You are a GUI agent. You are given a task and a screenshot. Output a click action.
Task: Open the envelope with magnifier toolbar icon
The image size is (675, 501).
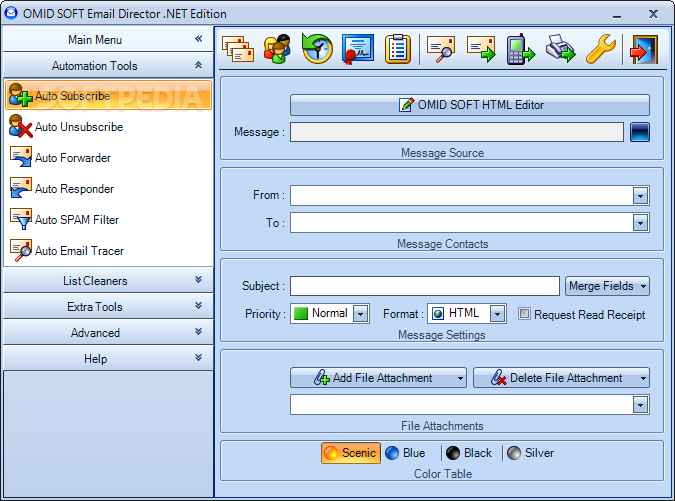click(x=441, y=49)
